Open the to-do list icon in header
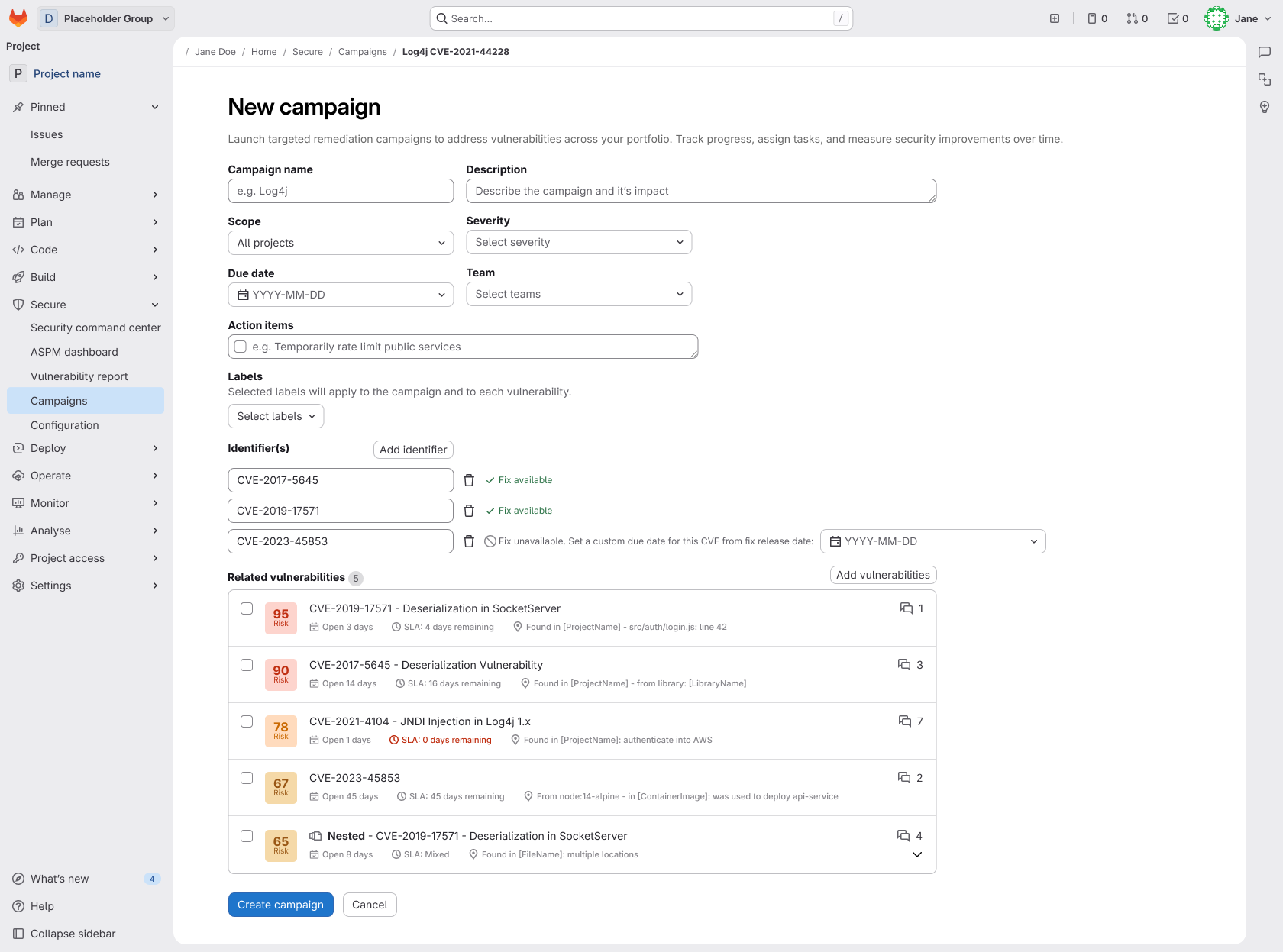 (x=1178, y=18)
